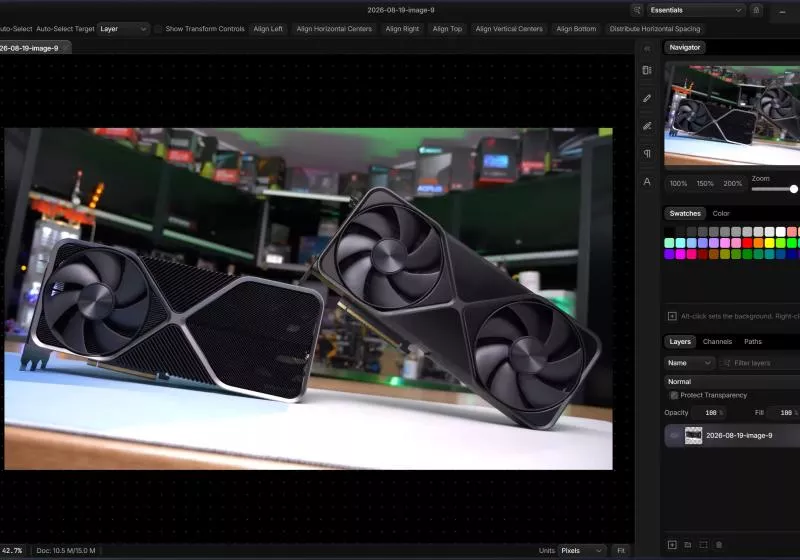Set navigator zoom to 150%
The height and width of the screenshot is (560, 800).
coord(705,184)
